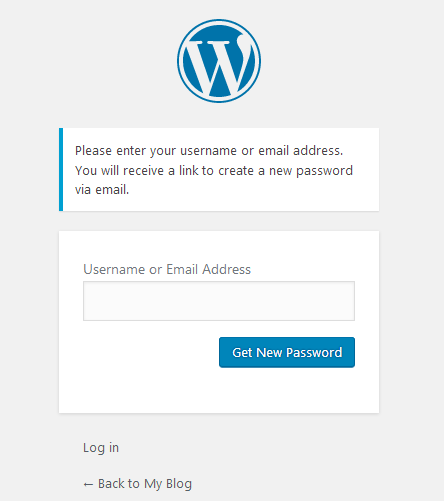
Task: Click the words 'email address.' in the first notice line
Action: [301, 151]
